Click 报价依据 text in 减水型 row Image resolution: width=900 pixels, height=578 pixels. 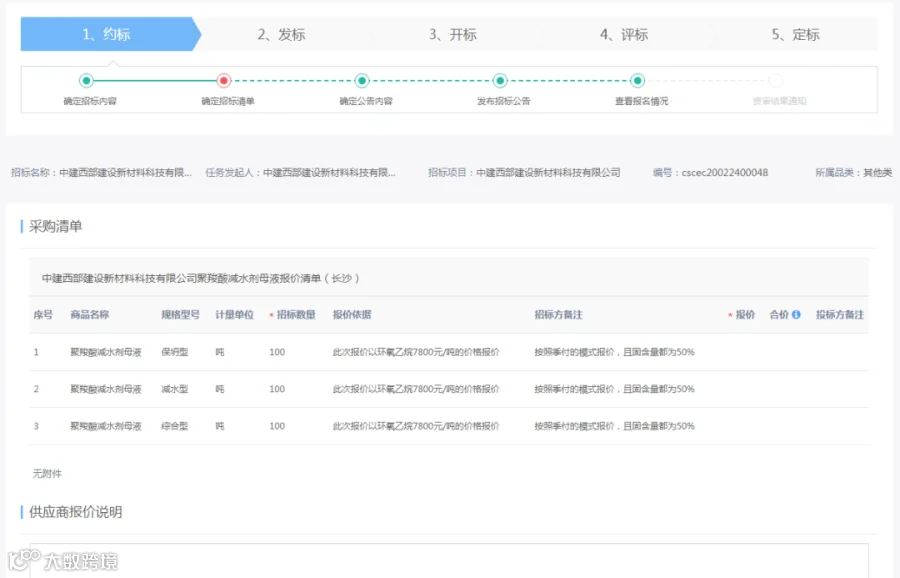[x=416, y=389]
